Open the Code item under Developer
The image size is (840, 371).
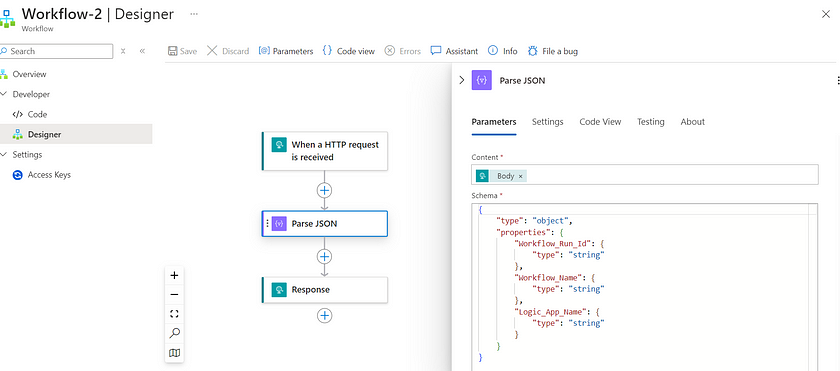[38, 114]
